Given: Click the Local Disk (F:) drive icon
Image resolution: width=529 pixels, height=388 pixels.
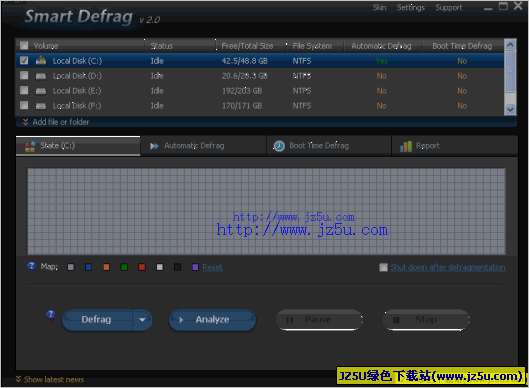Looking at the screenshot, I should 41,106.
